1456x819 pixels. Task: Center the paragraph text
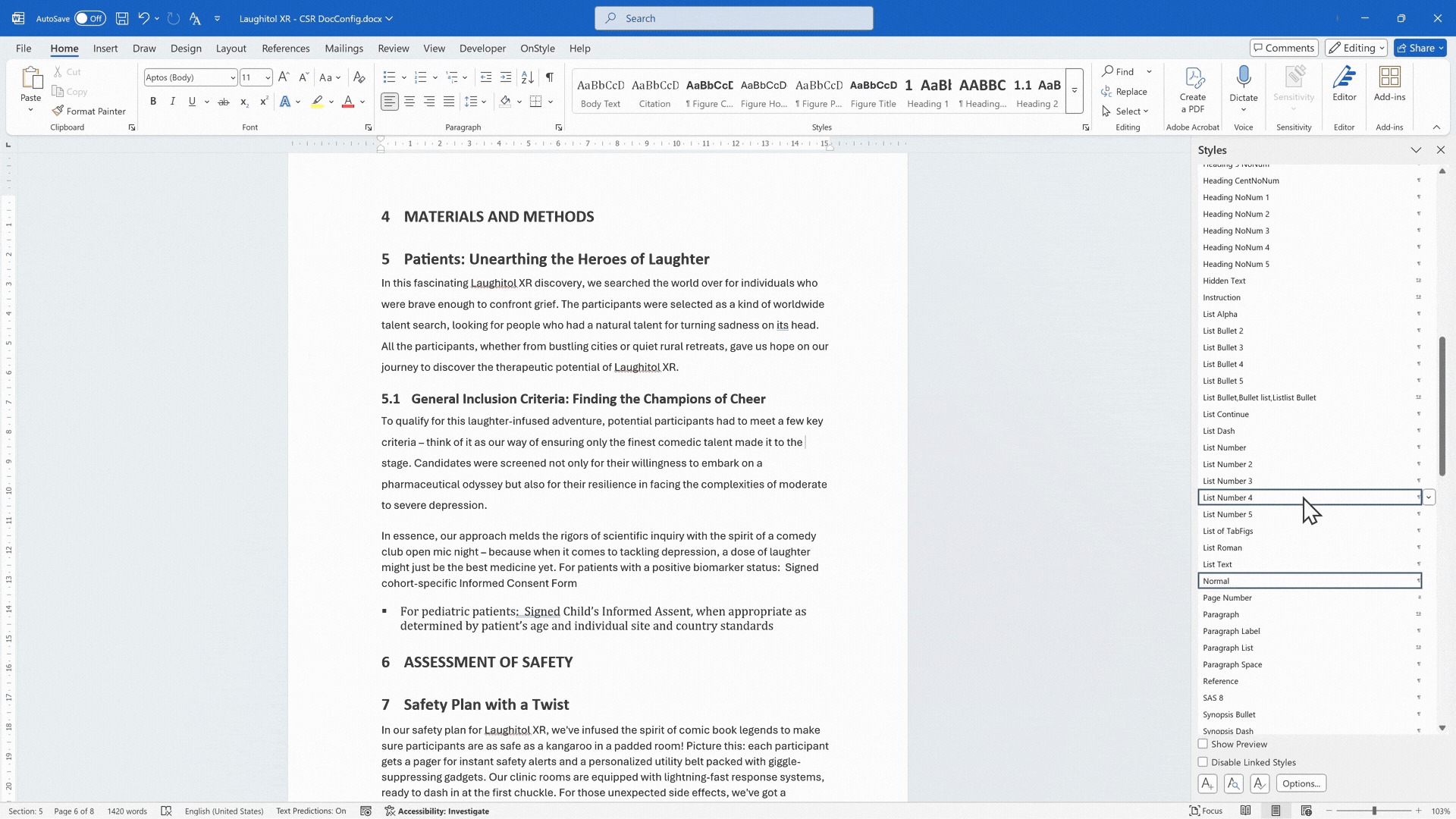(x=409, y=102)
